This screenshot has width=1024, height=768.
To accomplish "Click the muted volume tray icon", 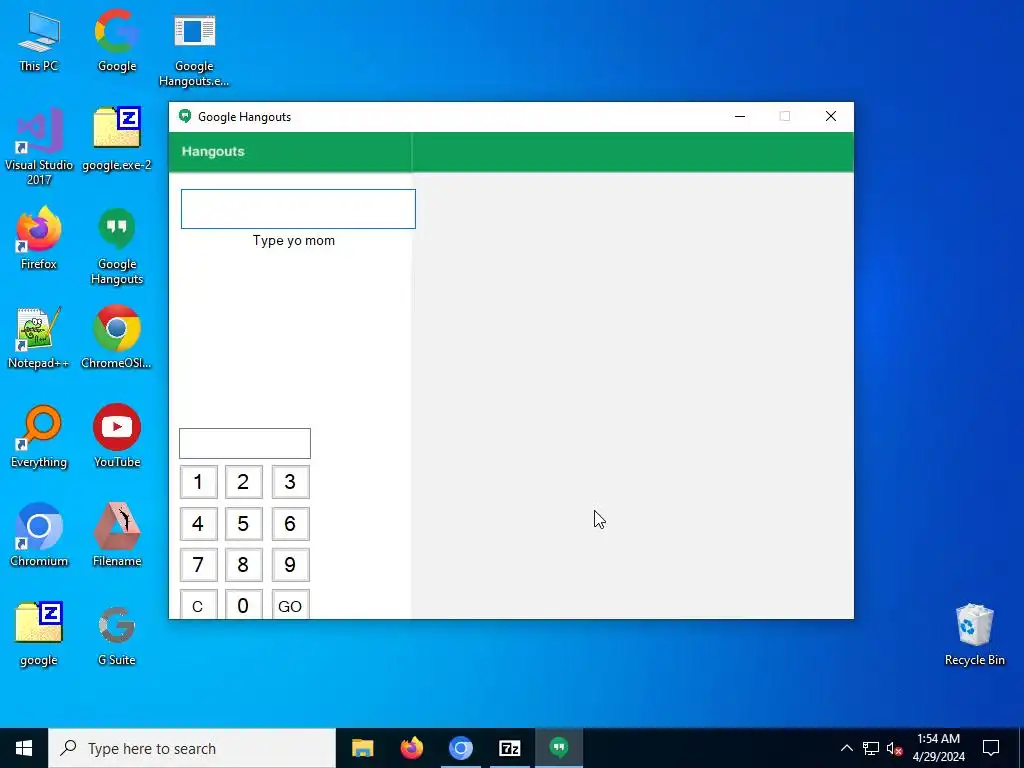I will [x=895, y=748].
